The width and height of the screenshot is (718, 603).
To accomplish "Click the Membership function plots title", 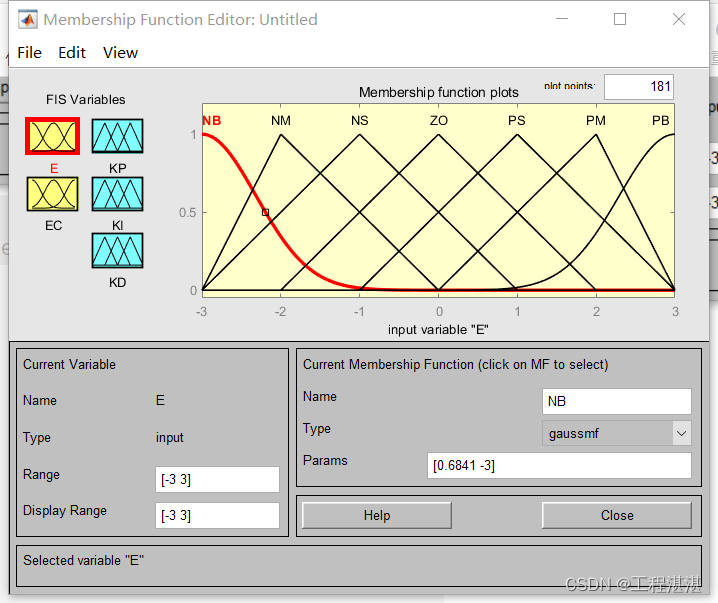I will [439, 92].
